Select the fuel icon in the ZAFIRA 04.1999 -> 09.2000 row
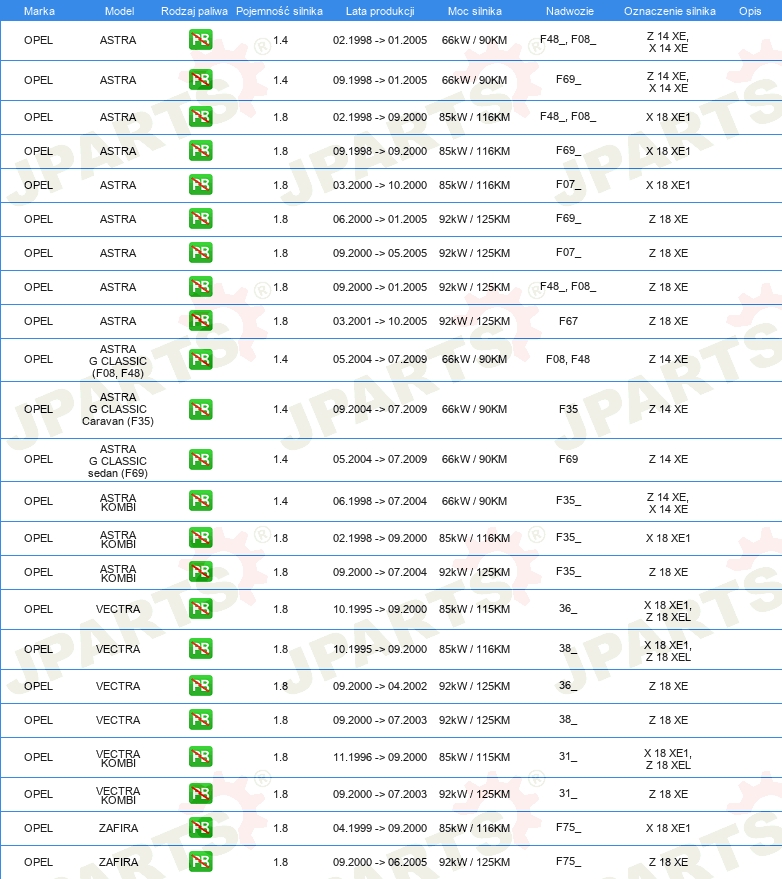The width and height of the screenshot is (782, 879). point(201,827)
